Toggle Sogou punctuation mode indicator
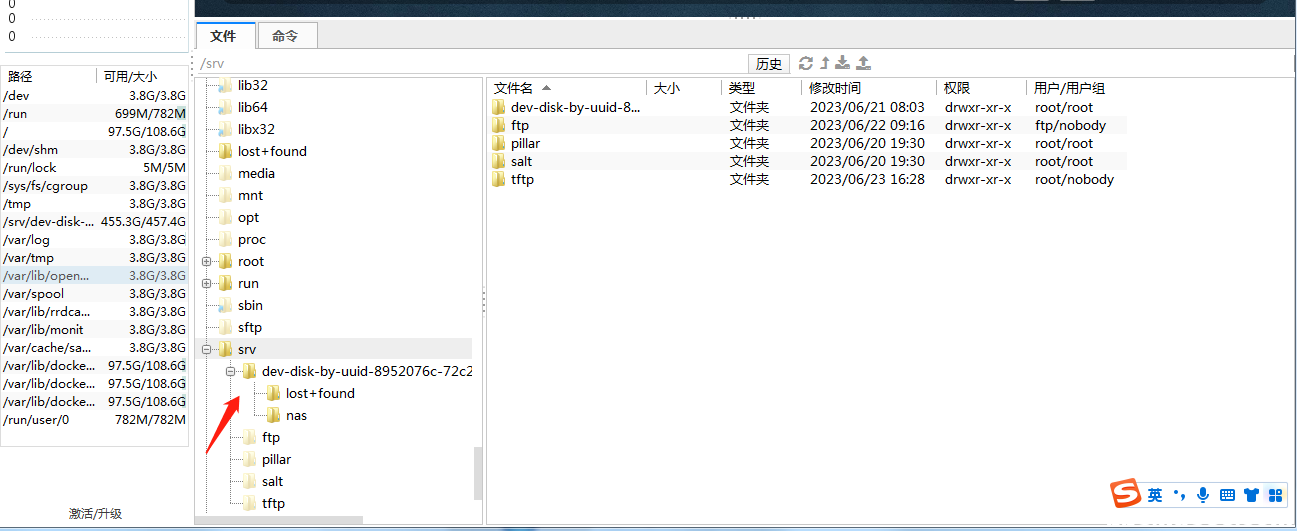The height and width of the screenshot is (531, 1297). [1180, 495]
